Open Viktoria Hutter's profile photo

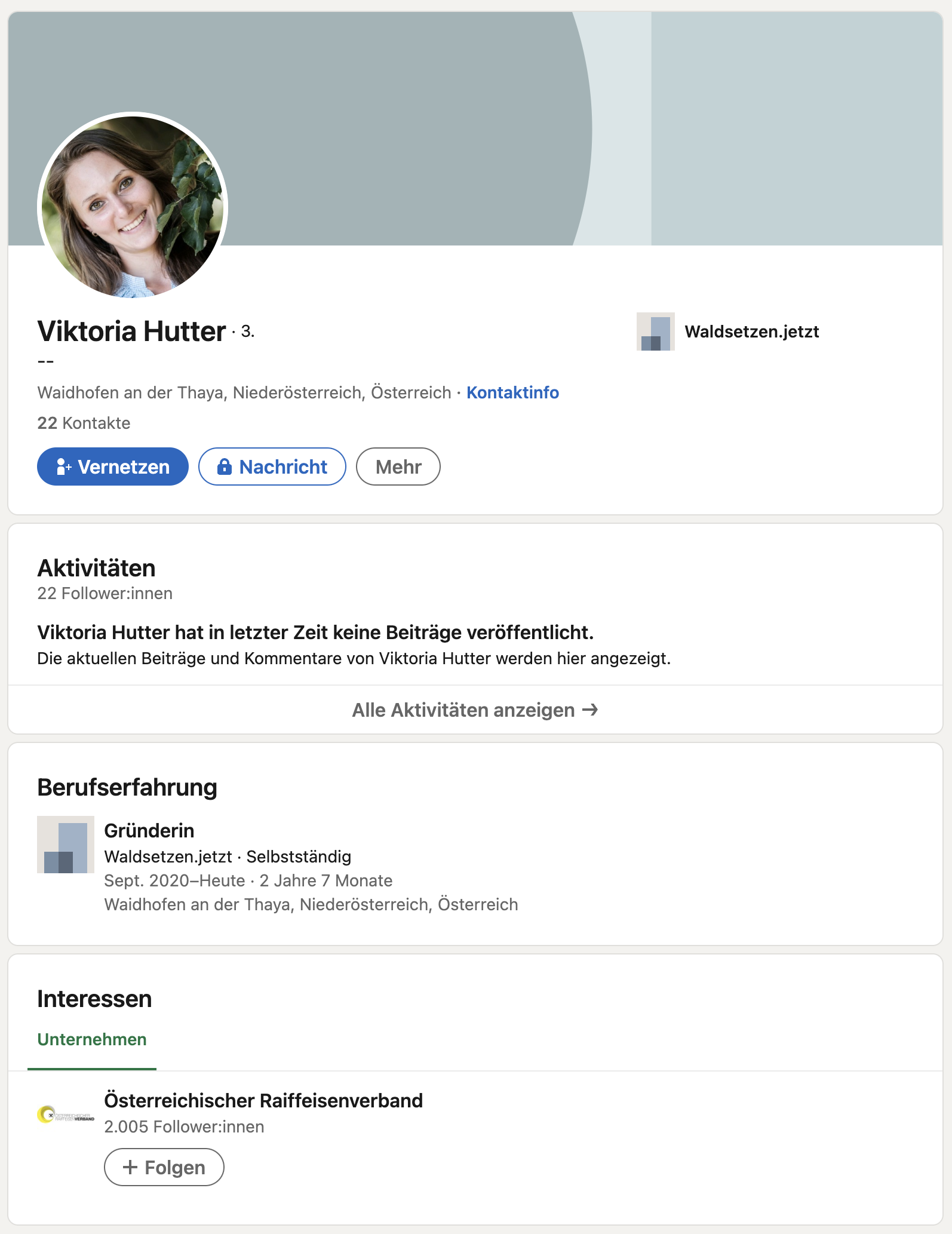click(133, 207)
